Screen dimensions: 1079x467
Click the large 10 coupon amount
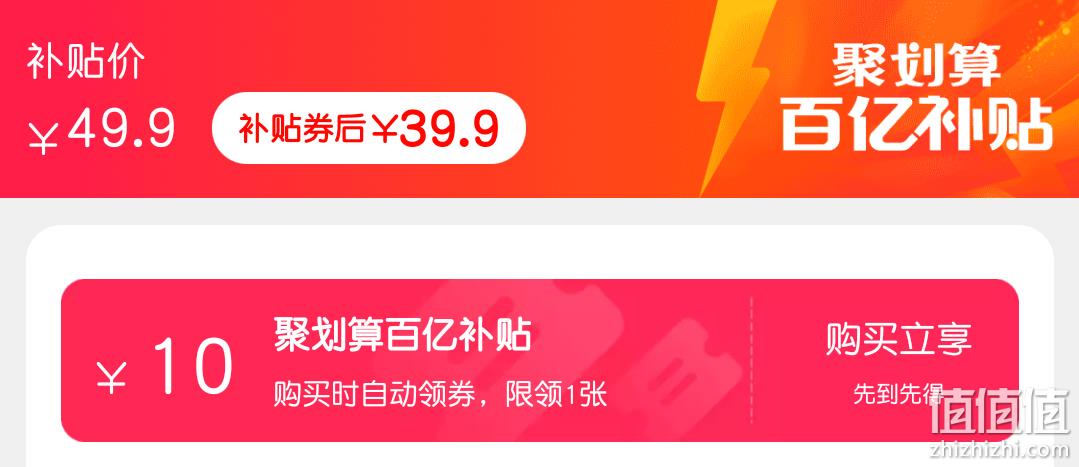tap(192, 367)
